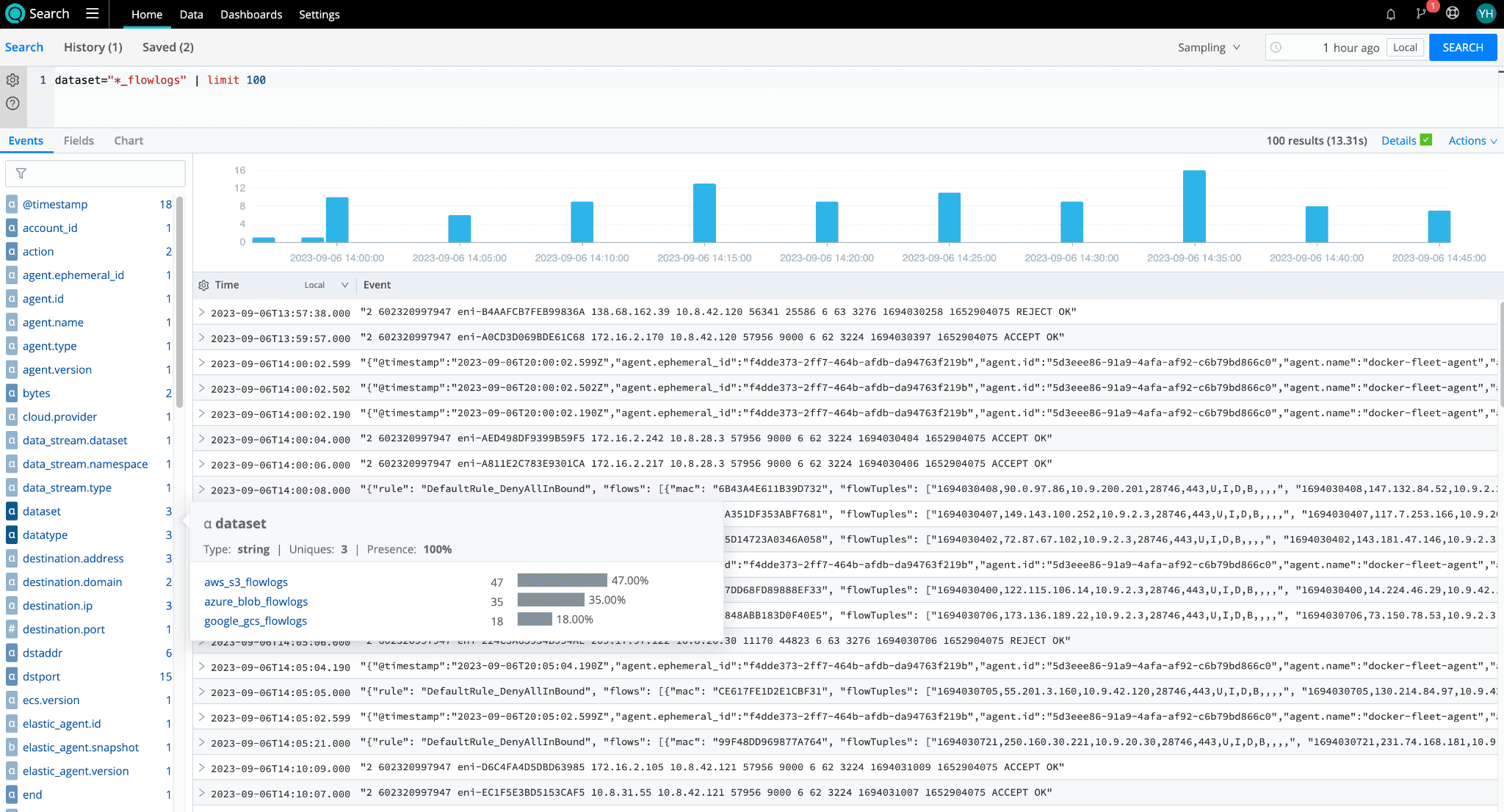Click the query help question mark icon

(x=12, y=104)
